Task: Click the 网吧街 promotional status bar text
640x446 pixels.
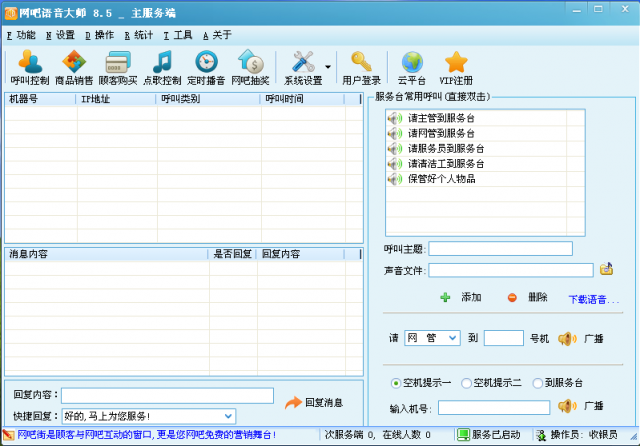Action: click(x=147, y=435)
